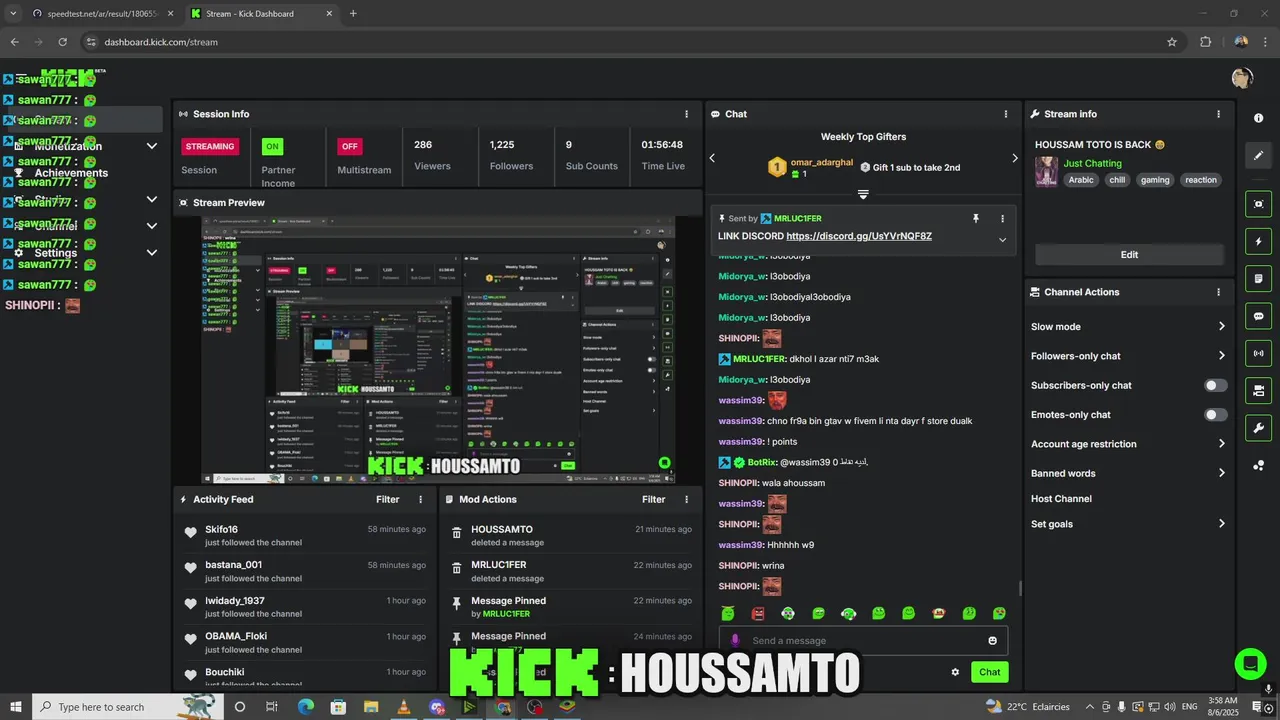Image resolution: width=1280 pixels, height=720 pixels.
Task: Toggle Emotes-only chat switch
Action: point(1215,415)
